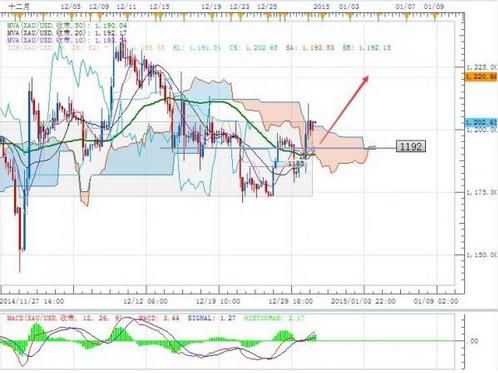Click the 1,175.00 price axis label

point(482,192)
